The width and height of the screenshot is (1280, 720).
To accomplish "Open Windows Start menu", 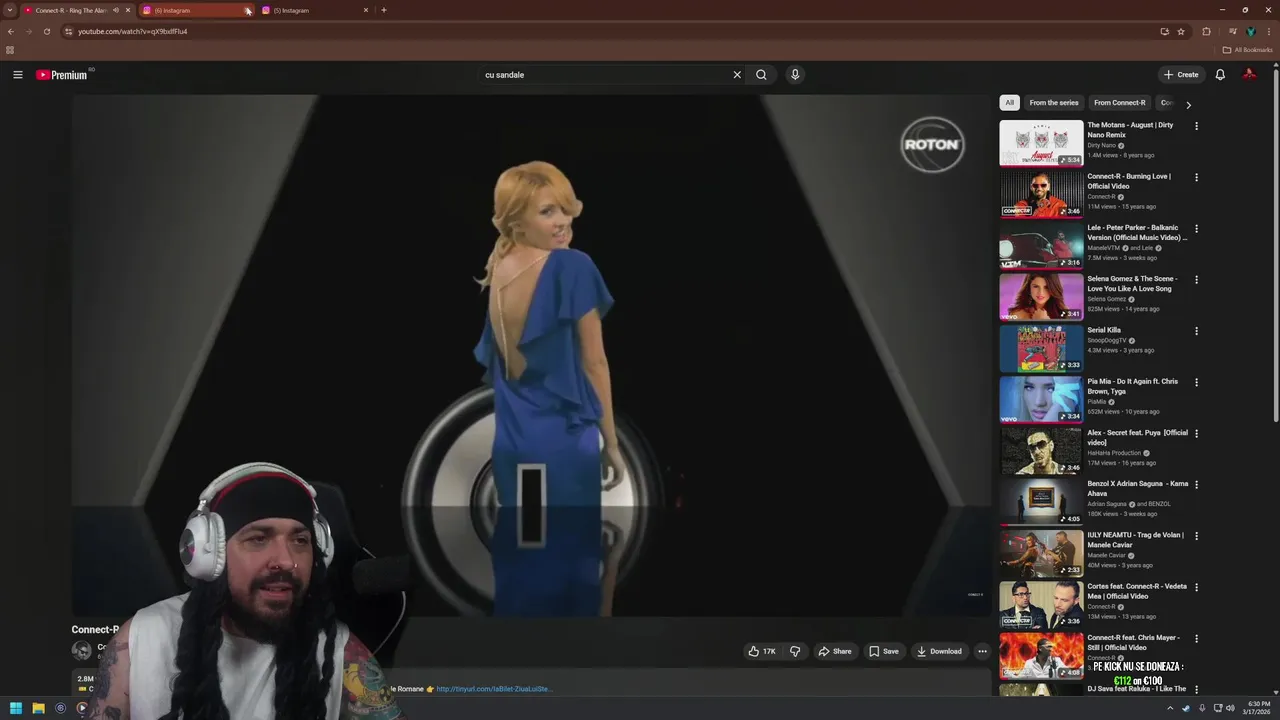I will pos(16,708).
